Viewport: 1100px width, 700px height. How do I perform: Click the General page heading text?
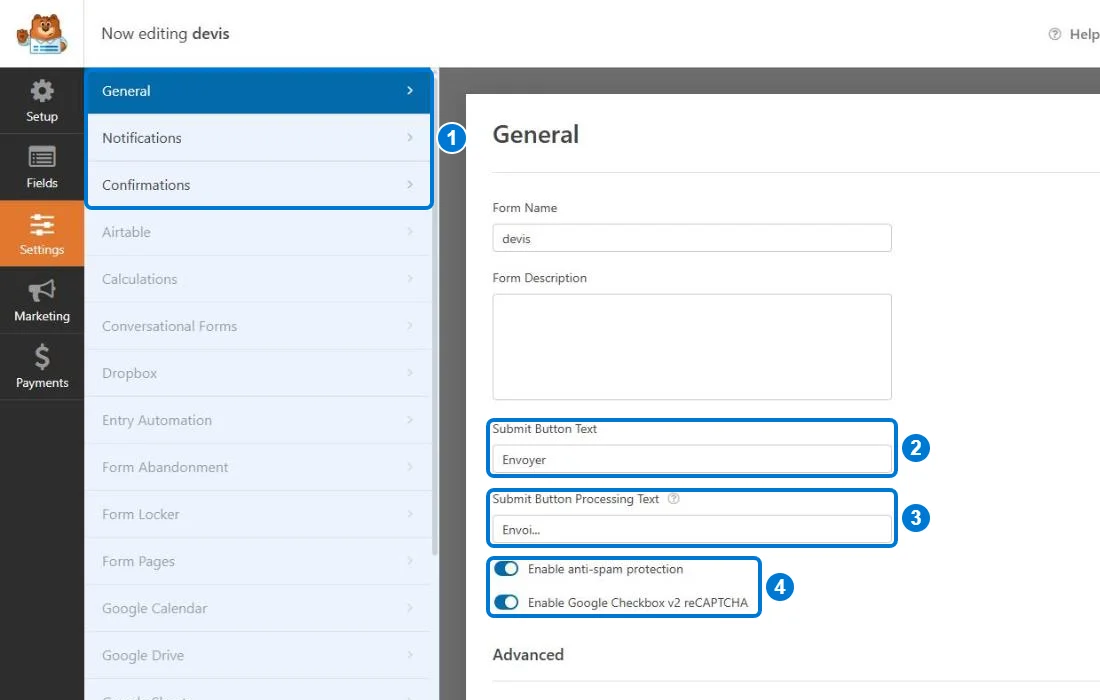[536, 134]
